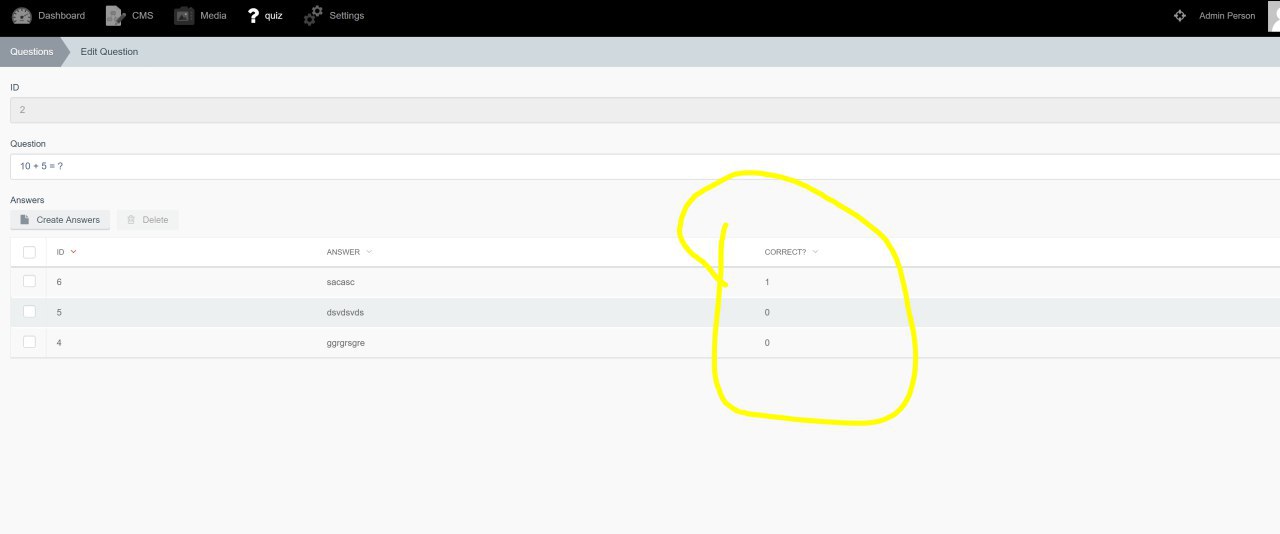Click the ID cell '5'
This screenshot has height=534, width=1280.
[x=59, y=312]
